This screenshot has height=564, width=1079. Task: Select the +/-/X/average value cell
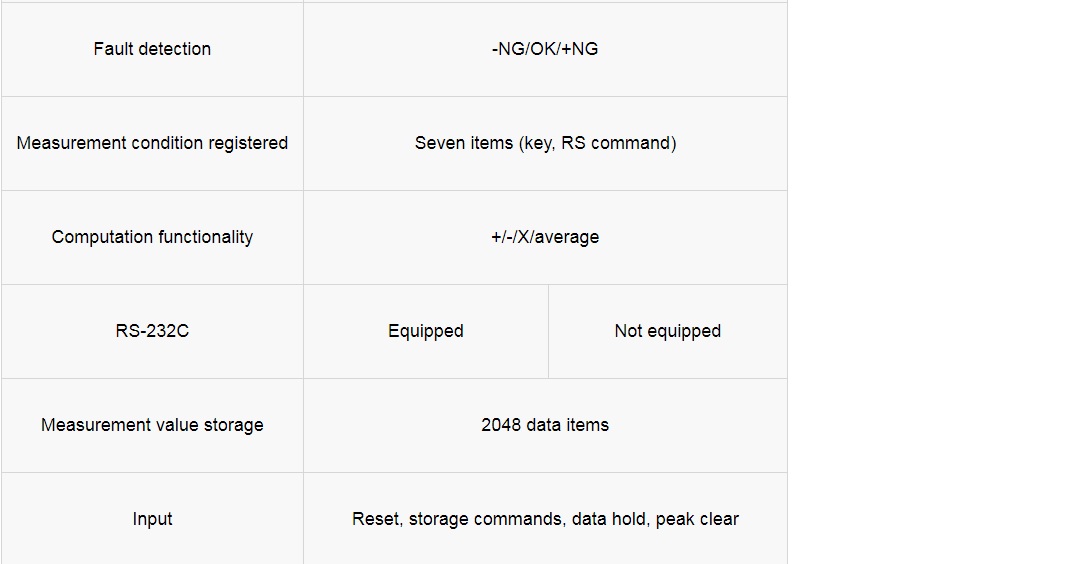pos(545,237)
